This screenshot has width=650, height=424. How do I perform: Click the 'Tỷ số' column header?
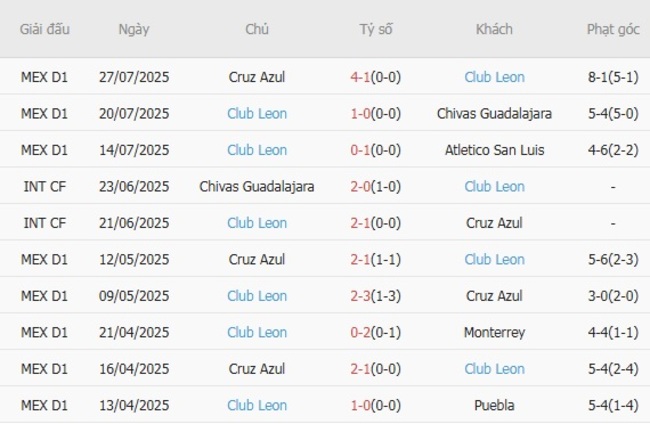click(376, 29)
